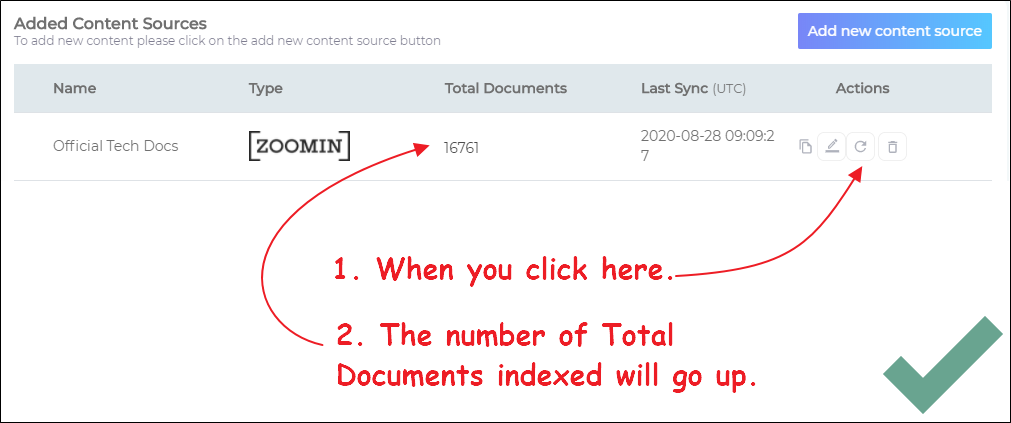The height and width of the screenshot is (423, 1011).
Task: Click the red 'When you click here' annotation
Action: point(505,269)
